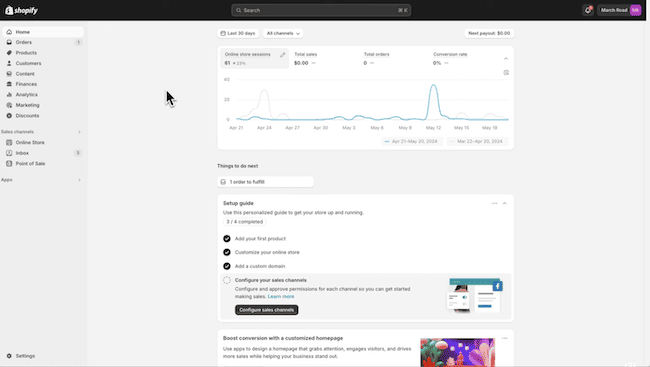Open Setup guide three-dot menu
This screenshot has height=367, width=650.
coord(494,203)
